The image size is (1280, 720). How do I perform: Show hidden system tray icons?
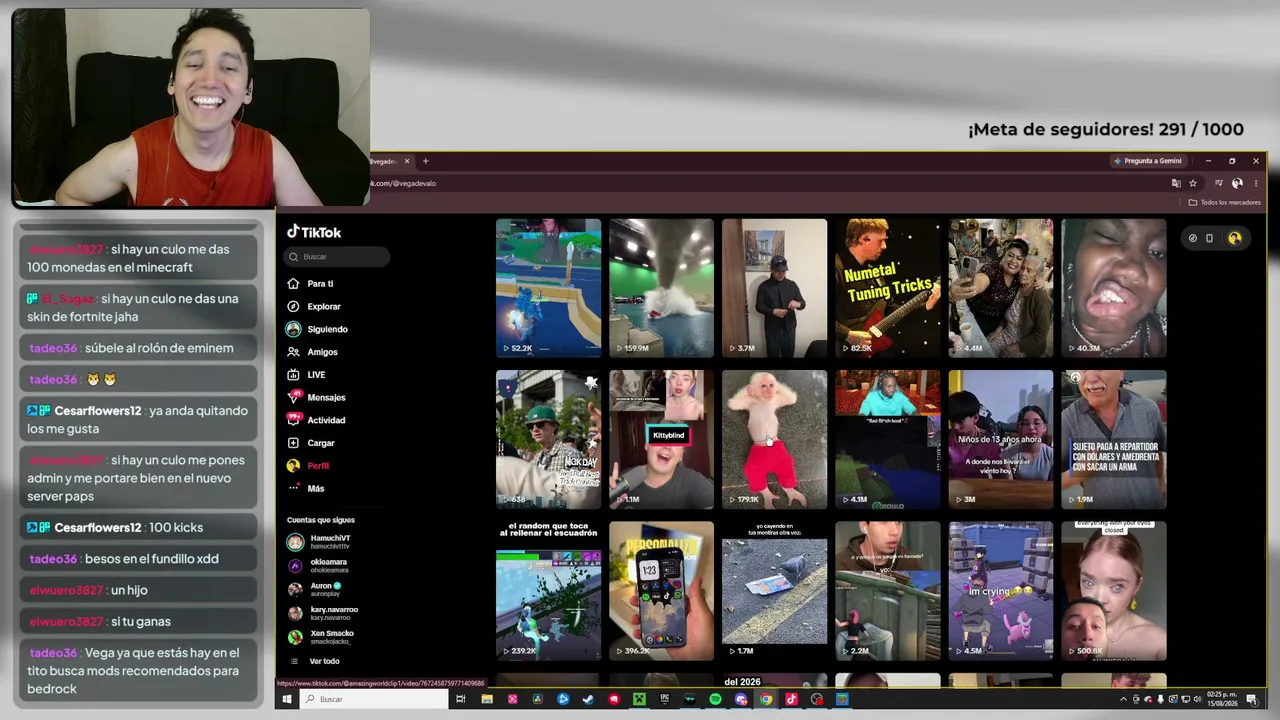tap(1123, 699)
